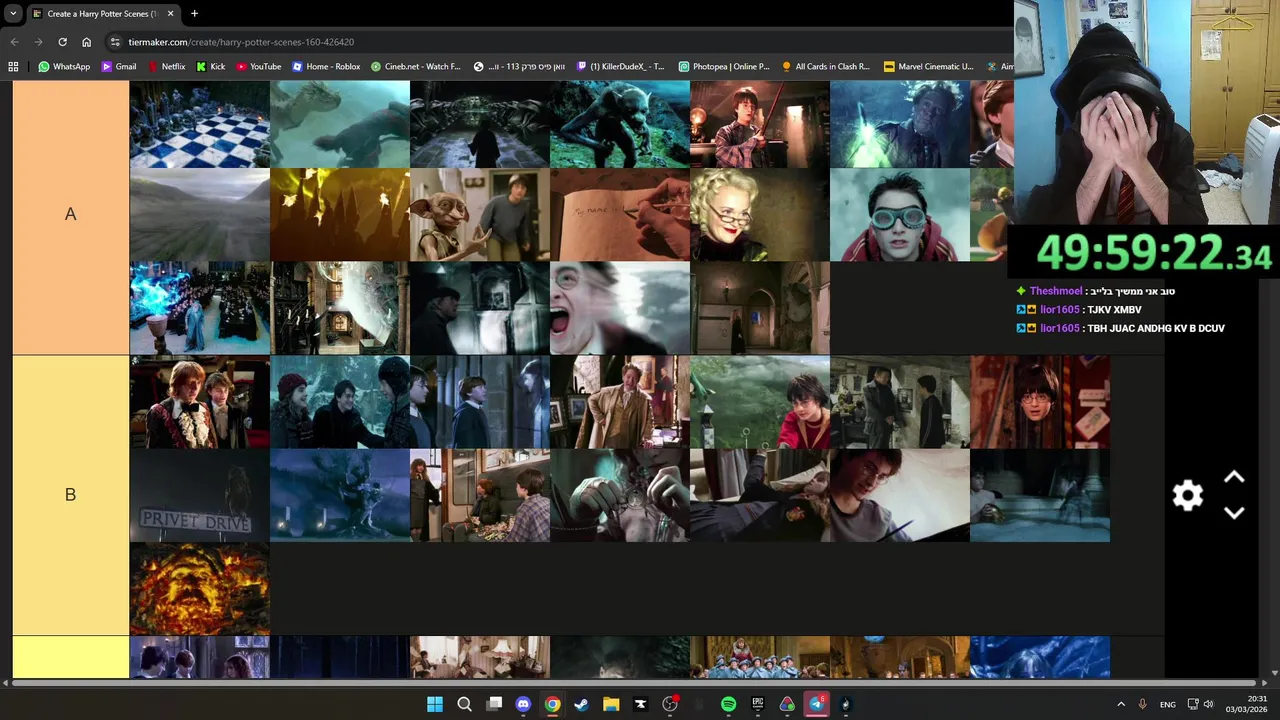Switch to Chrome on the taskbar
Screen dimensions: 1280x720
552,704
